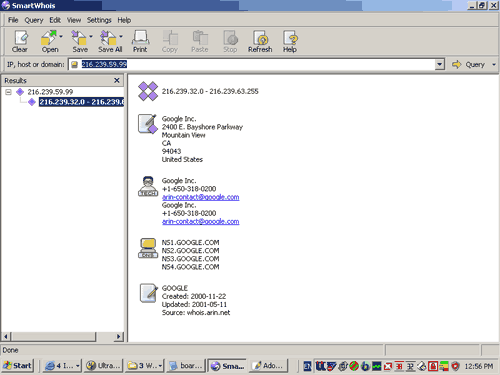Open the File menu
Viewport: 500px width, 375px height.
13,20
